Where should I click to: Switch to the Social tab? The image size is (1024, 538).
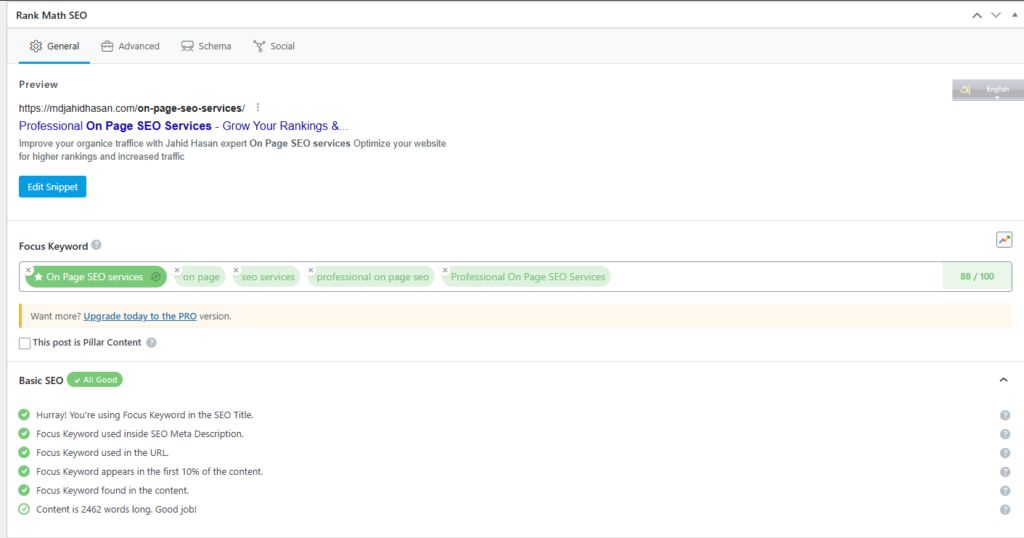[x=274, y=46]
